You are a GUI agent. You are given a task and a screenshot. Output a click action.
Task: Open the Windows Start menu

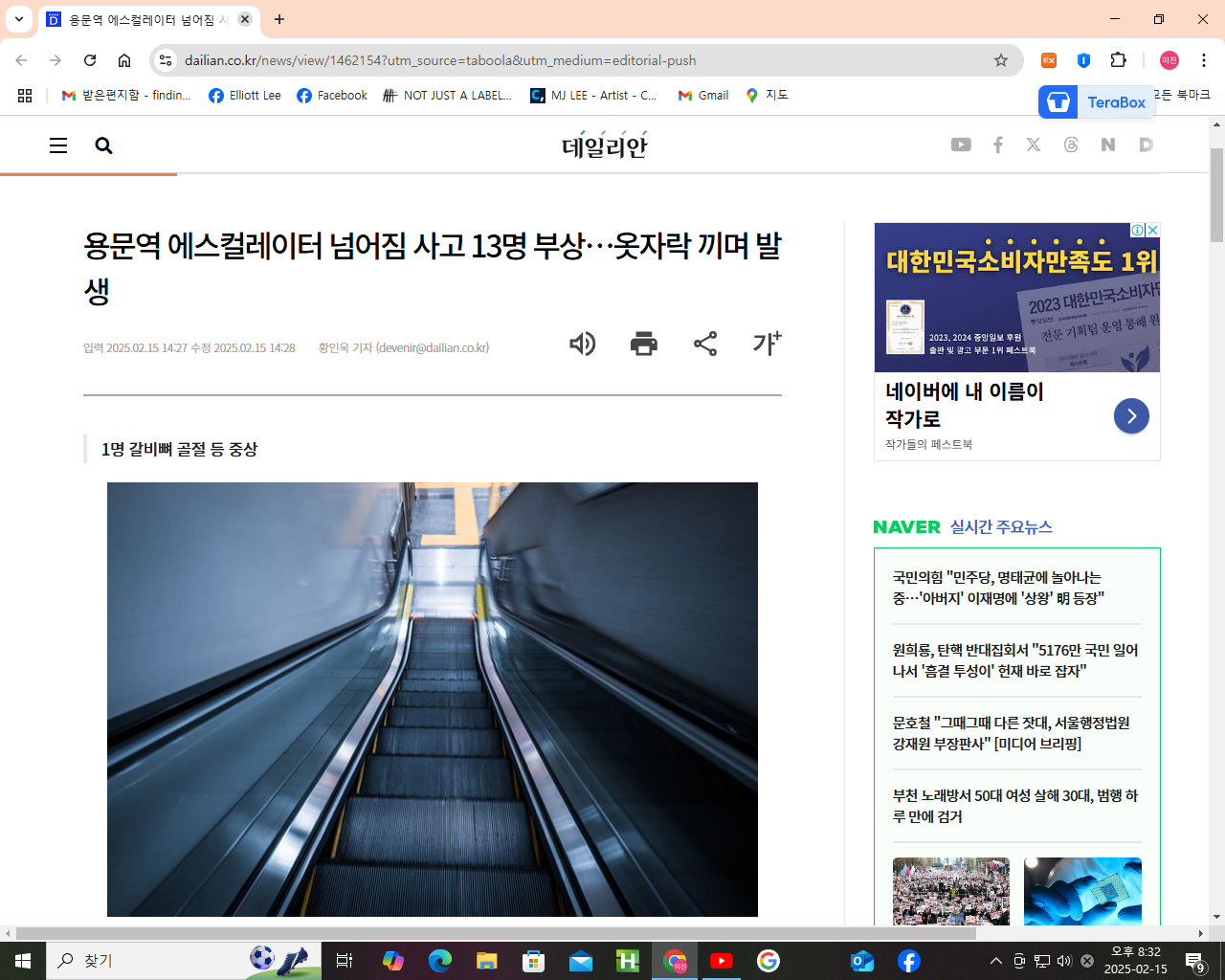(23, 961)
